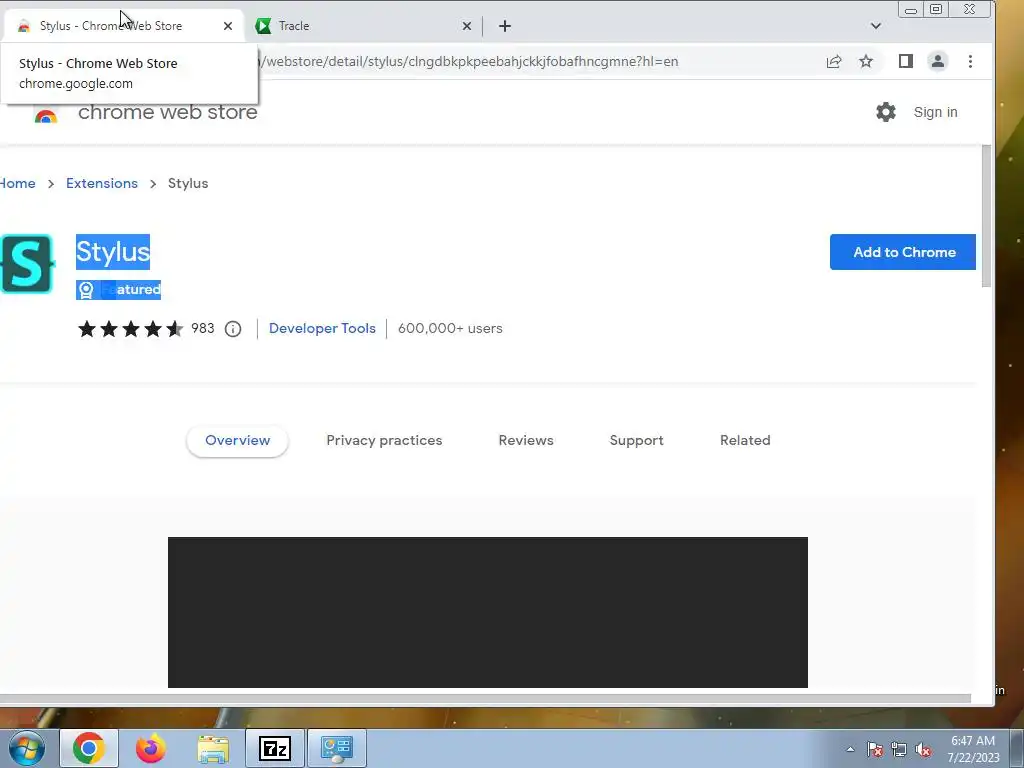Select the Overview tab
The width and height of the screenshot is (1024, 768).
coord(237,441)
